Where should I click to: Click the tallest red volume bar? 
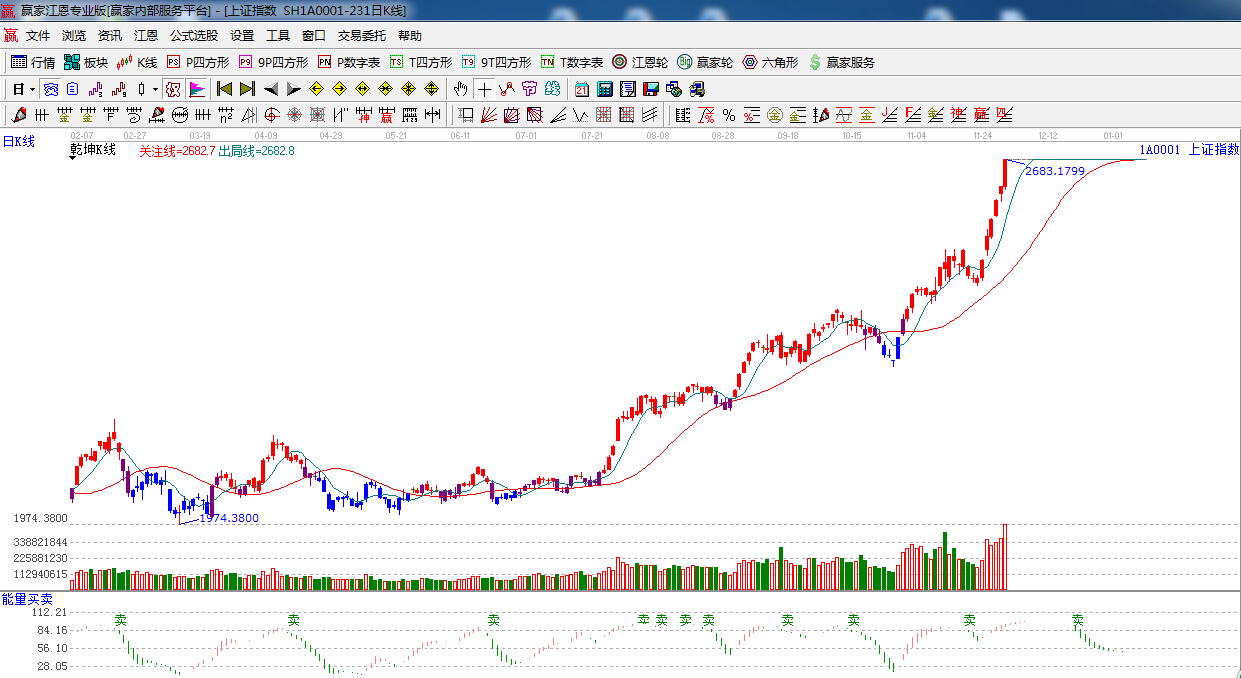pyautogui.click(x=1004, y=557)
